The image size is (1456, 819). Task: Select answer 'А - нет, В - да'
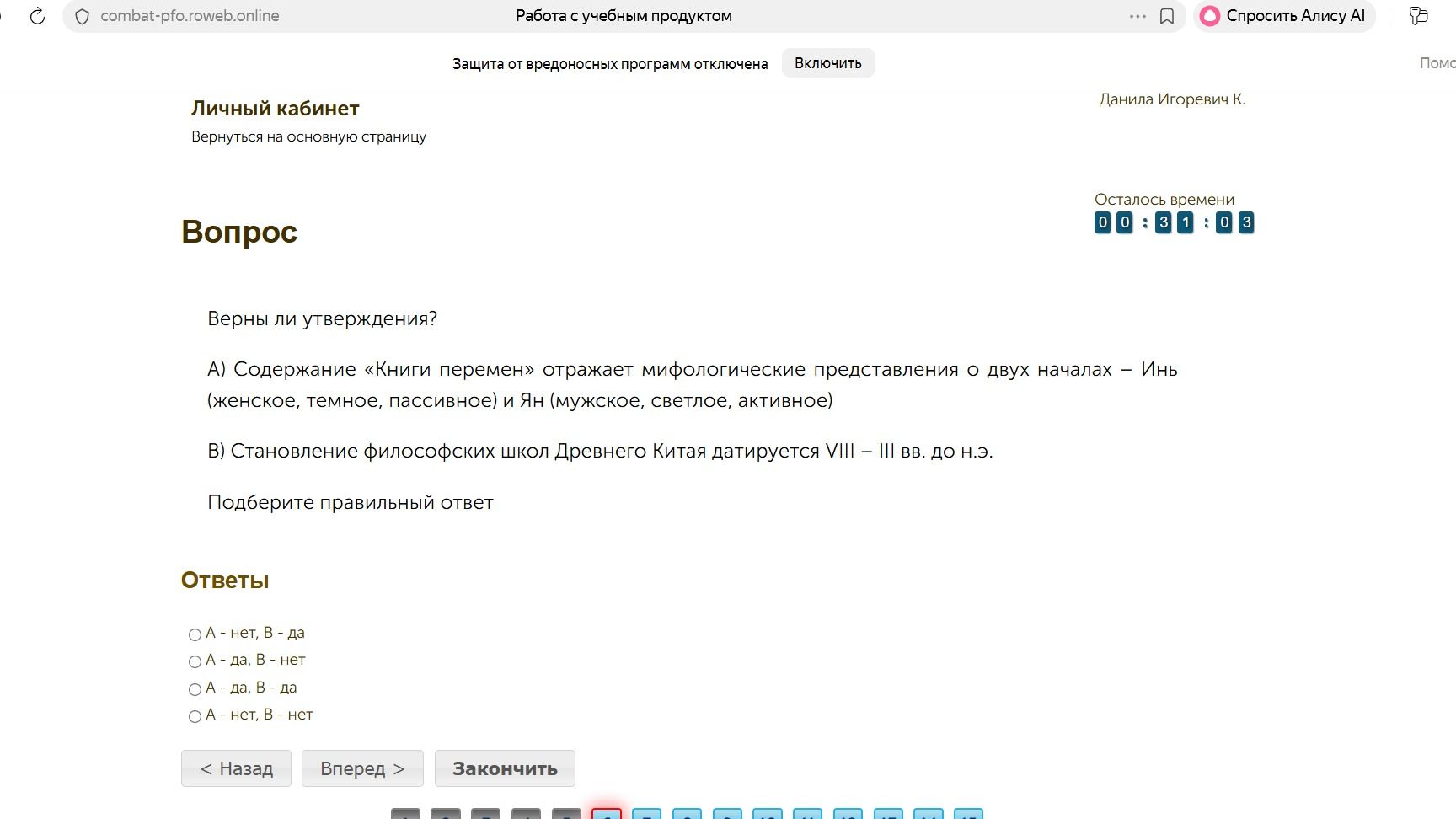tap(195, 634)
